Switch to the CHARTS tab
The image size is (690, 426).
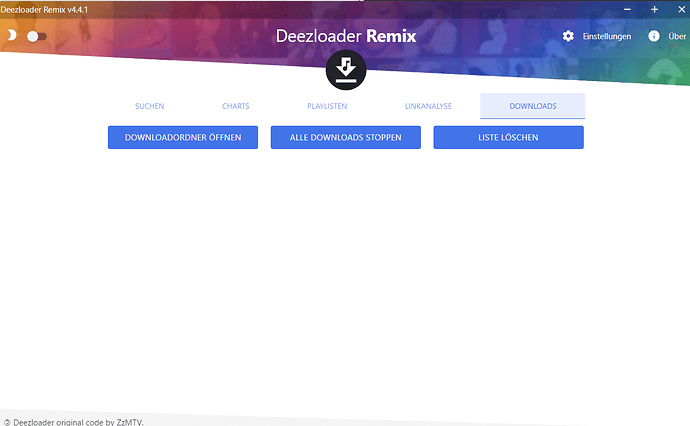point(235,106)
